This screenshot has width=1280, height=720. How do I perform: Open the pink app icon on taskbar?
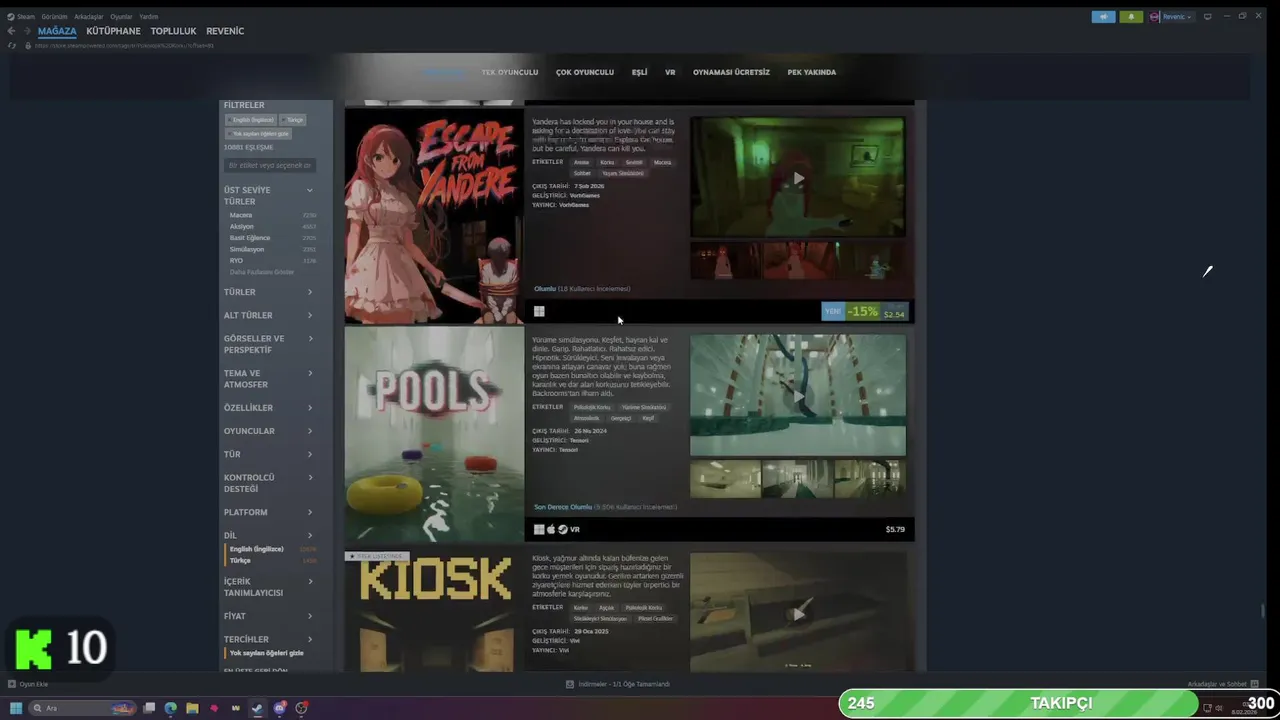tap(214, 708)
